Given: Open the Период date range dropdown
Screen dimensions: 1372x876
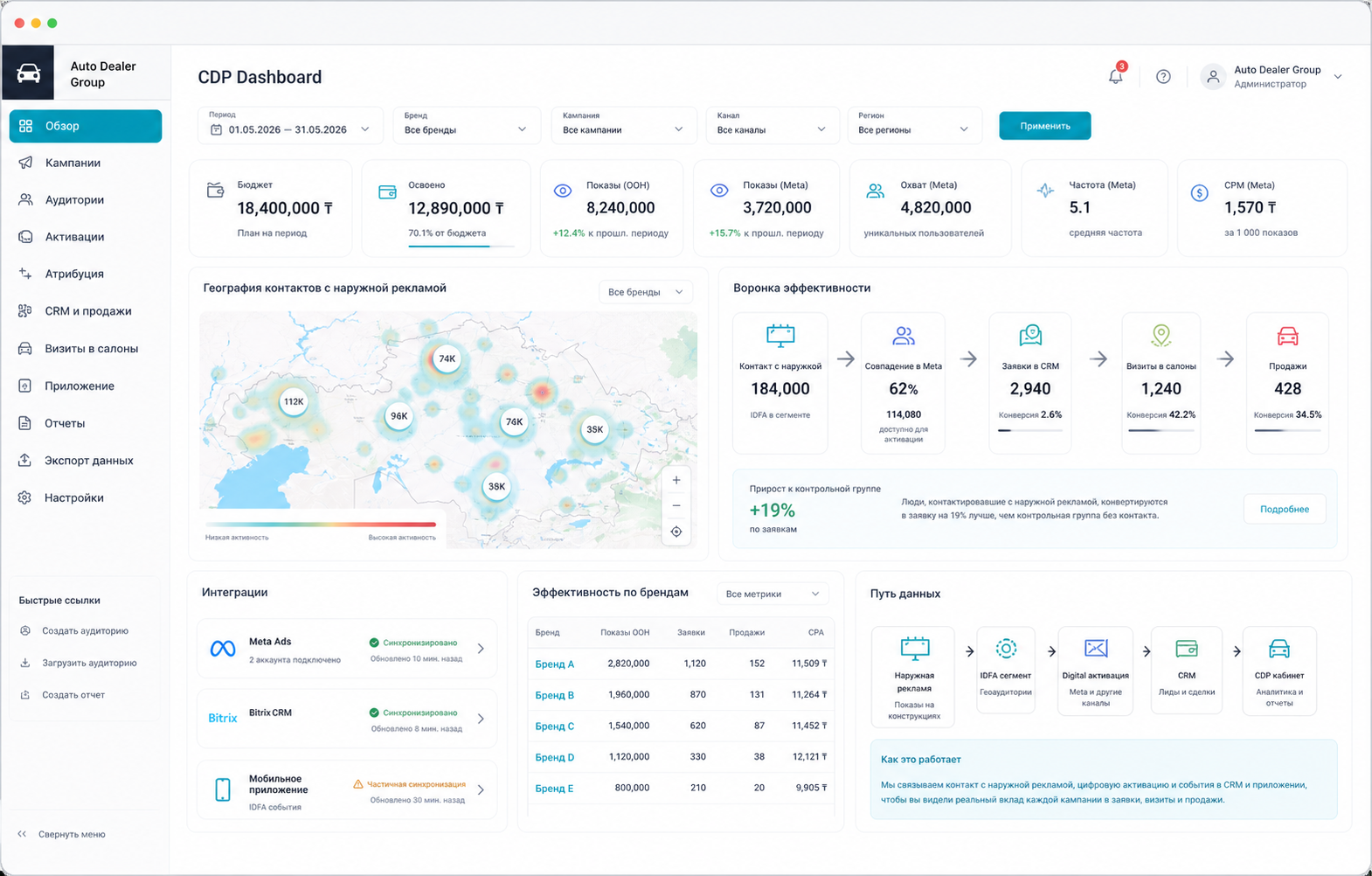Looking at the screenshot, I should click(x=290, y=125).
